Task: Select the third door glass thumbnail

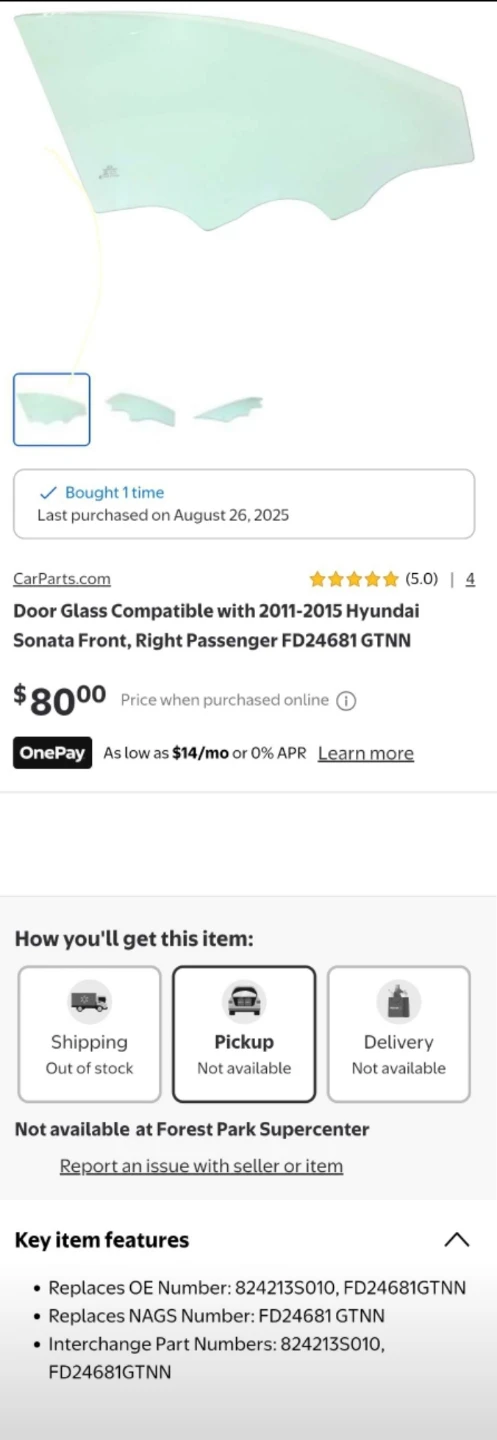Action: click(x=228, y=409)
